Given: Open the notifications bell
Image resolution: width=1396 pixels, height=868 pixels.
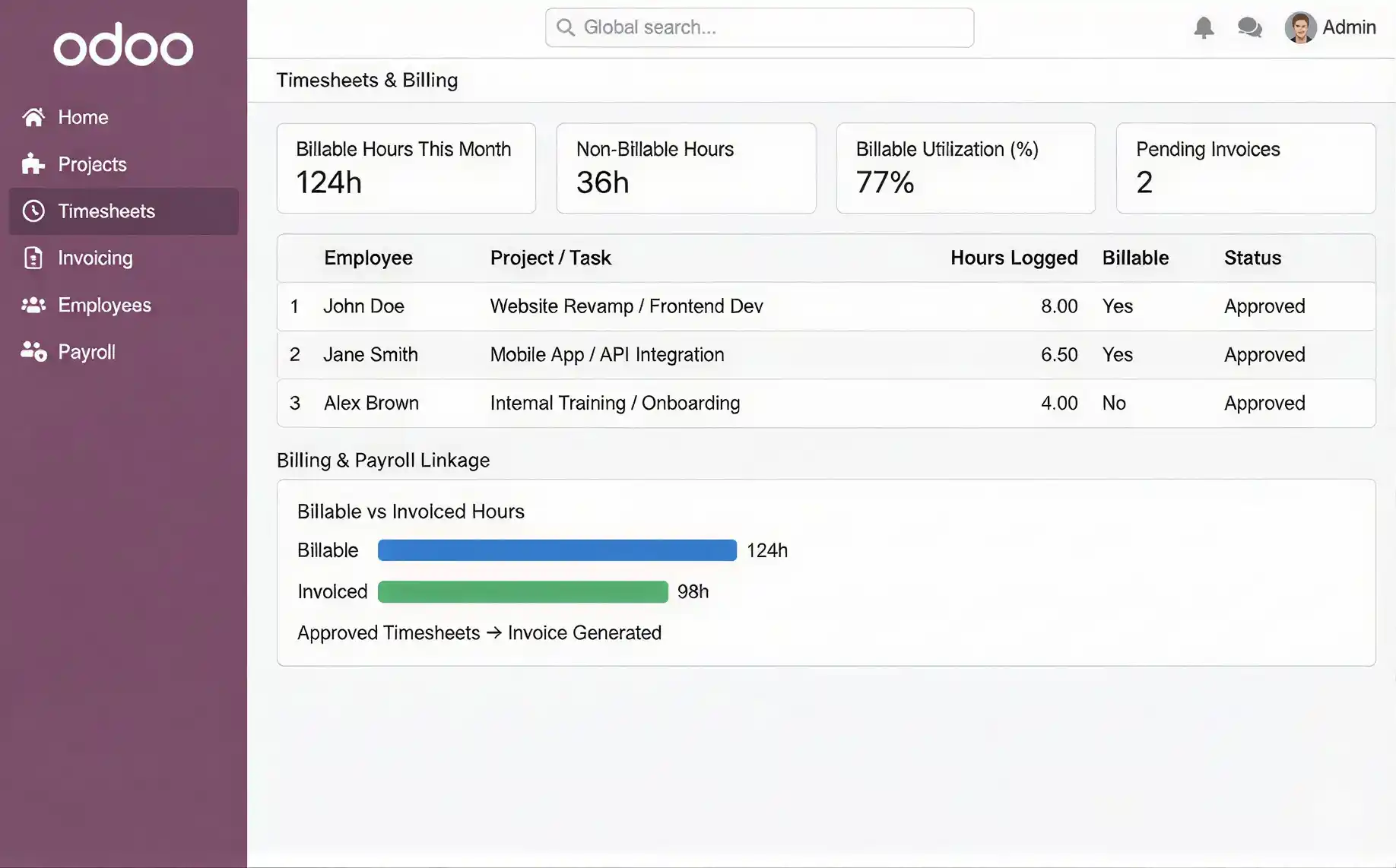Looking at the screenshot, I should point(1203,27).
